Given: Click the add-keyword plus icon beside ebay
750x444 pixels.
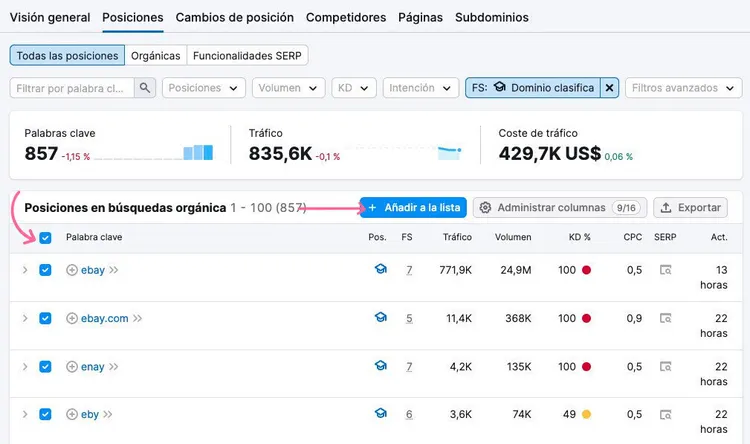Looking at the screenshot, I should [72, 270].
